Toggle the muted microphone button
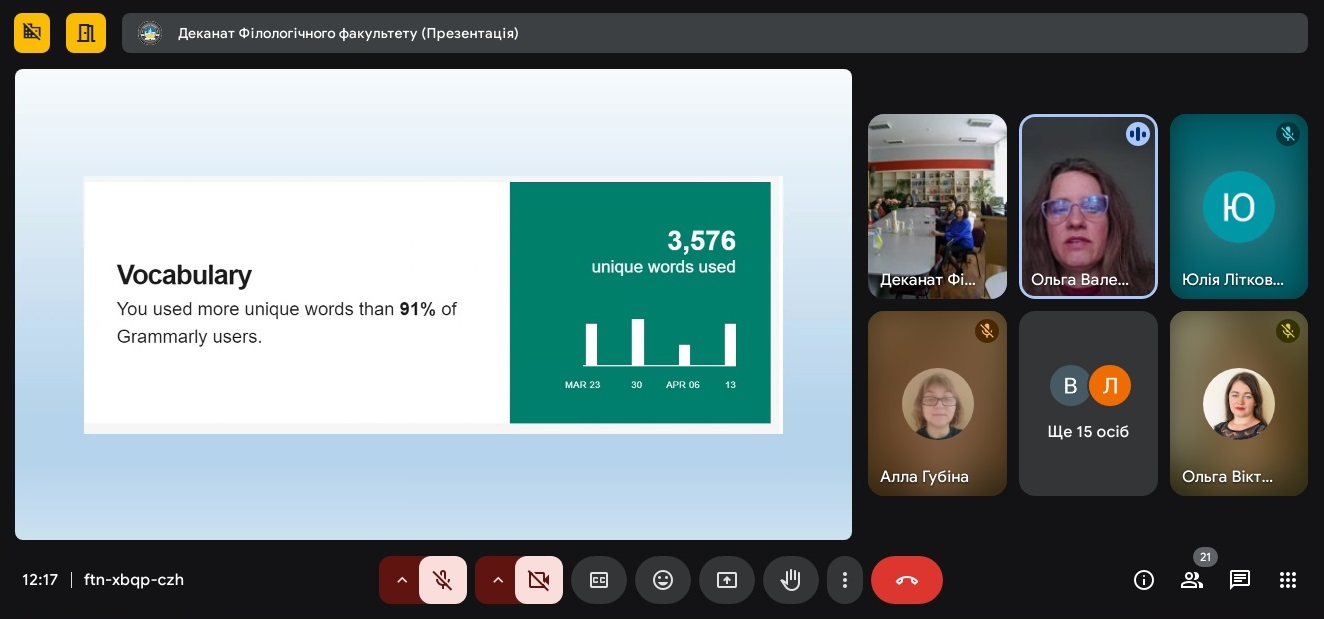The image size is (1324, 619). point(443,580)
